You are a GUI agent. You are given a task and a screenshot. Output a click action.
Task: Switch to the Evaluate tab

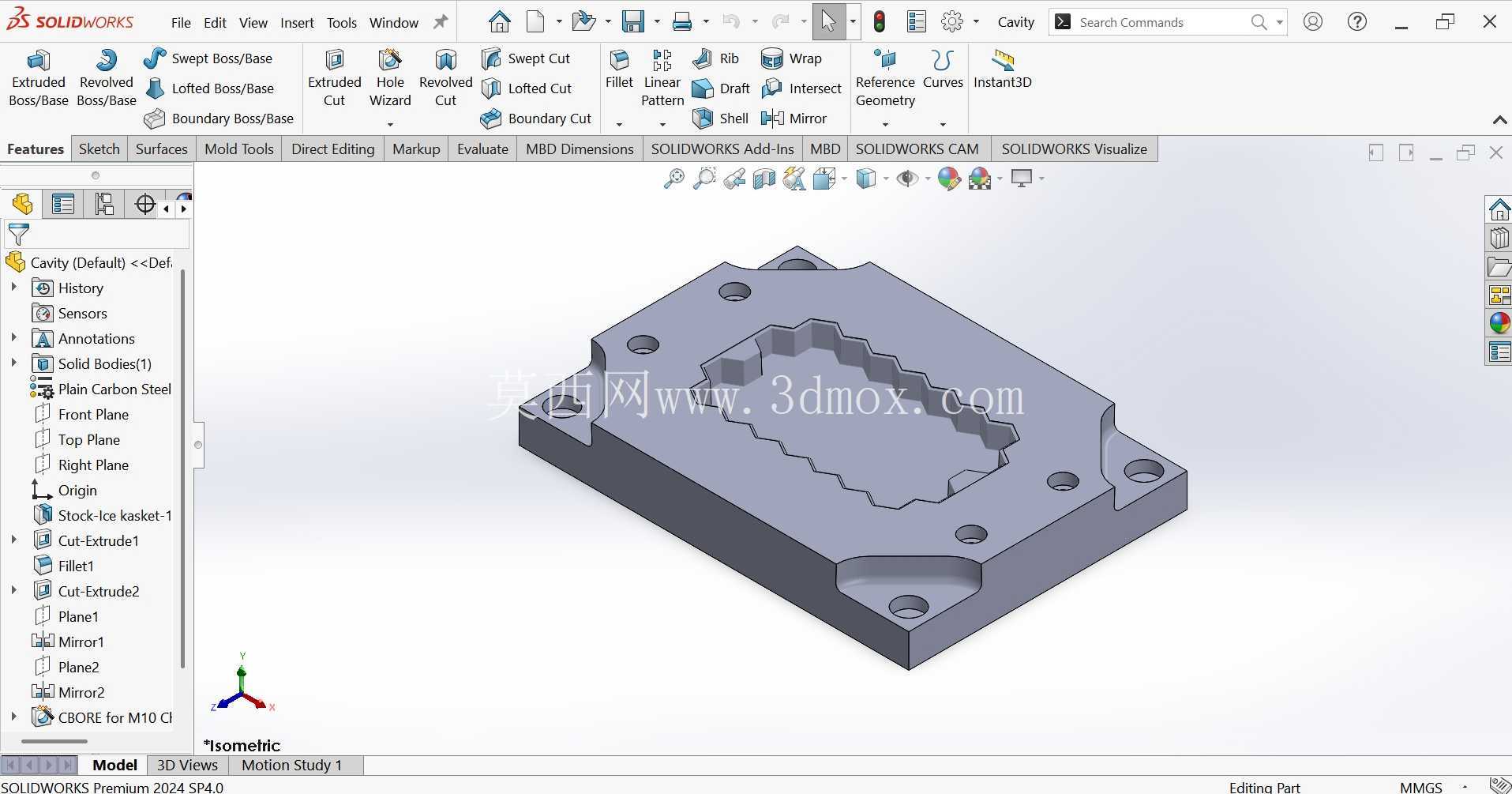tap(482, 149)
